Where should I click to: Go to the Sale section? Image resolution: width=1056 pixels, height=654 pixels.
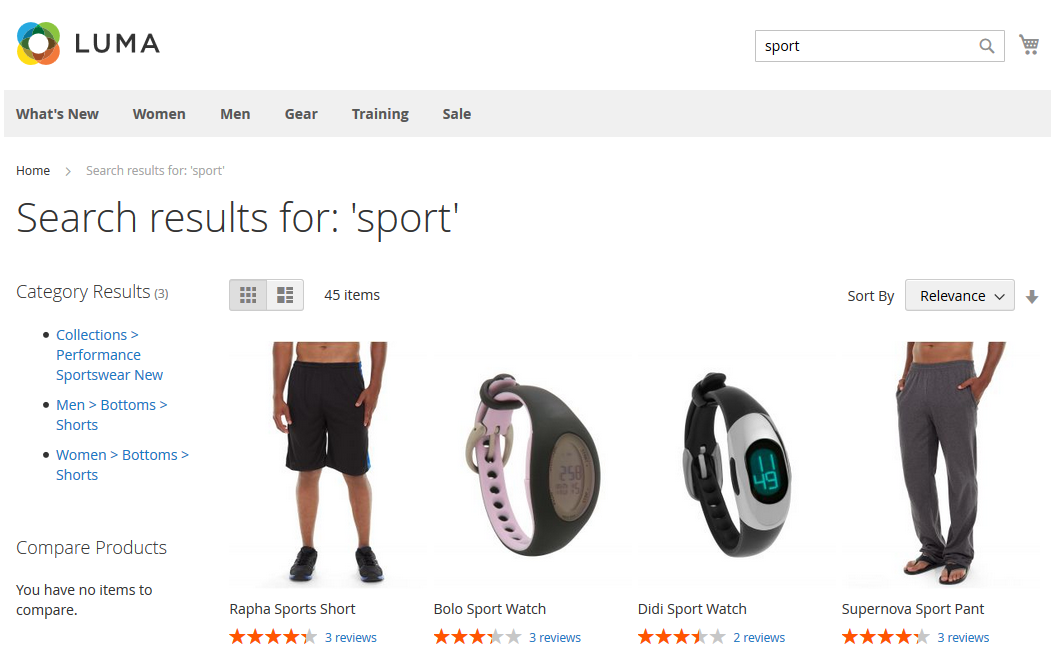(457, 114)
